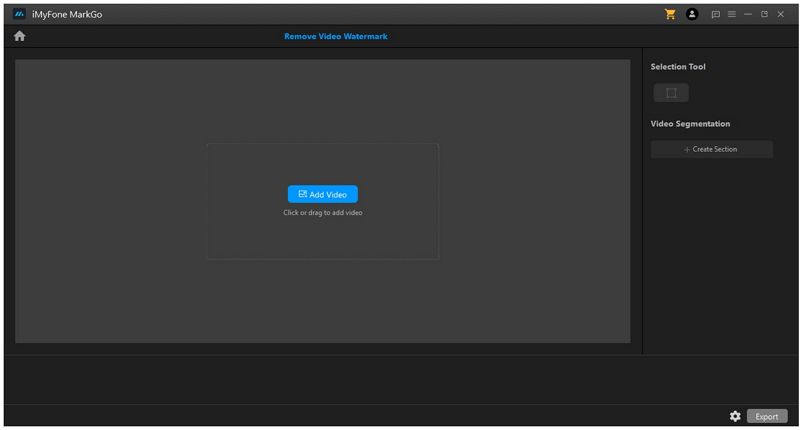Click the iMyFone MarkGo logo icon
This screenshot has width=800, height=430.
(19, 14)
